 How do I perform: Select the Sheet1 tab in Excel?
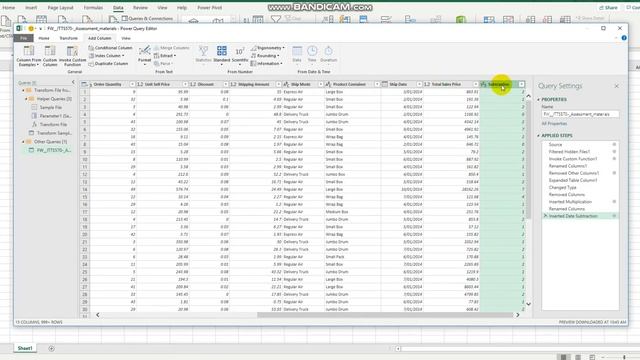pos(24,348)
